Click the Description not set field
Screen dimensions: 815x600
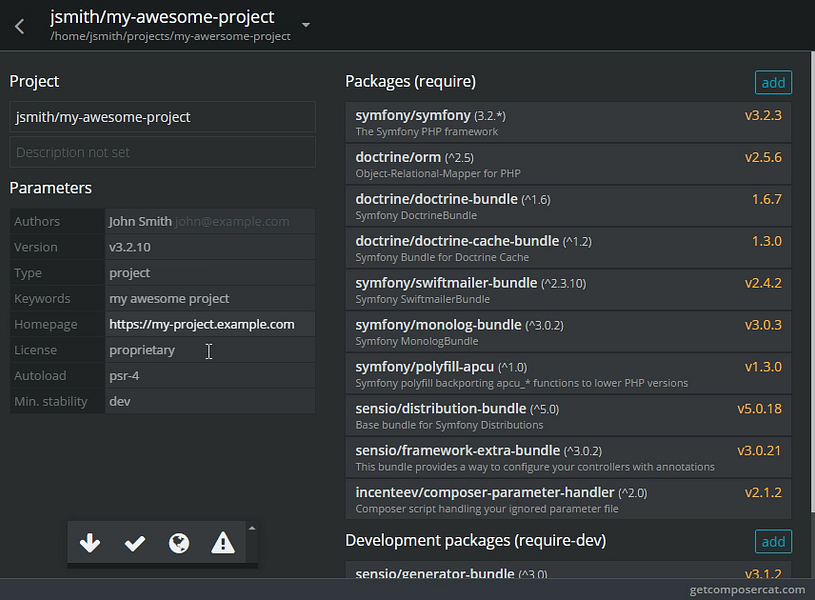(x=163, y=152)
